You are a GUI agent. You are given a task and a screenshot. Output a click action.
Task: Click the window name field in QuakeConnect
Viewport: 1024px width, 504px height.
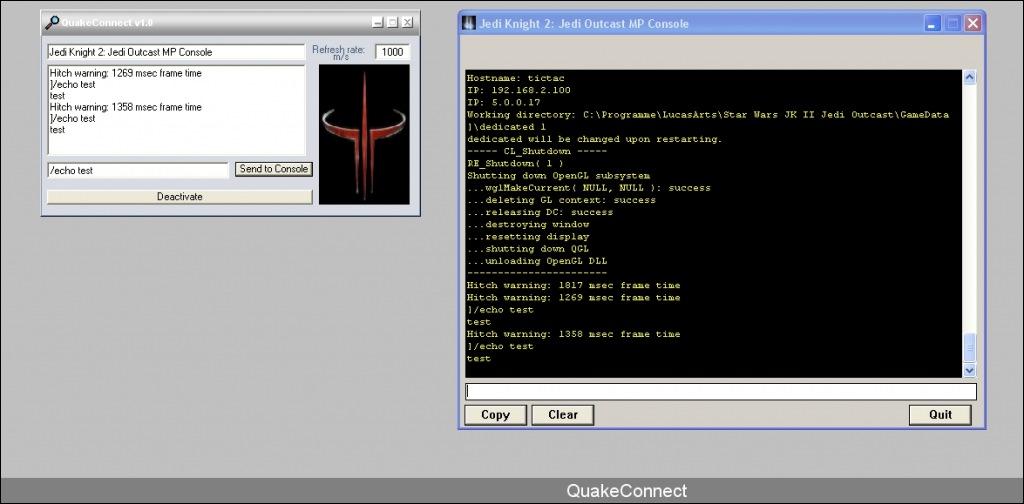[175, 52]
